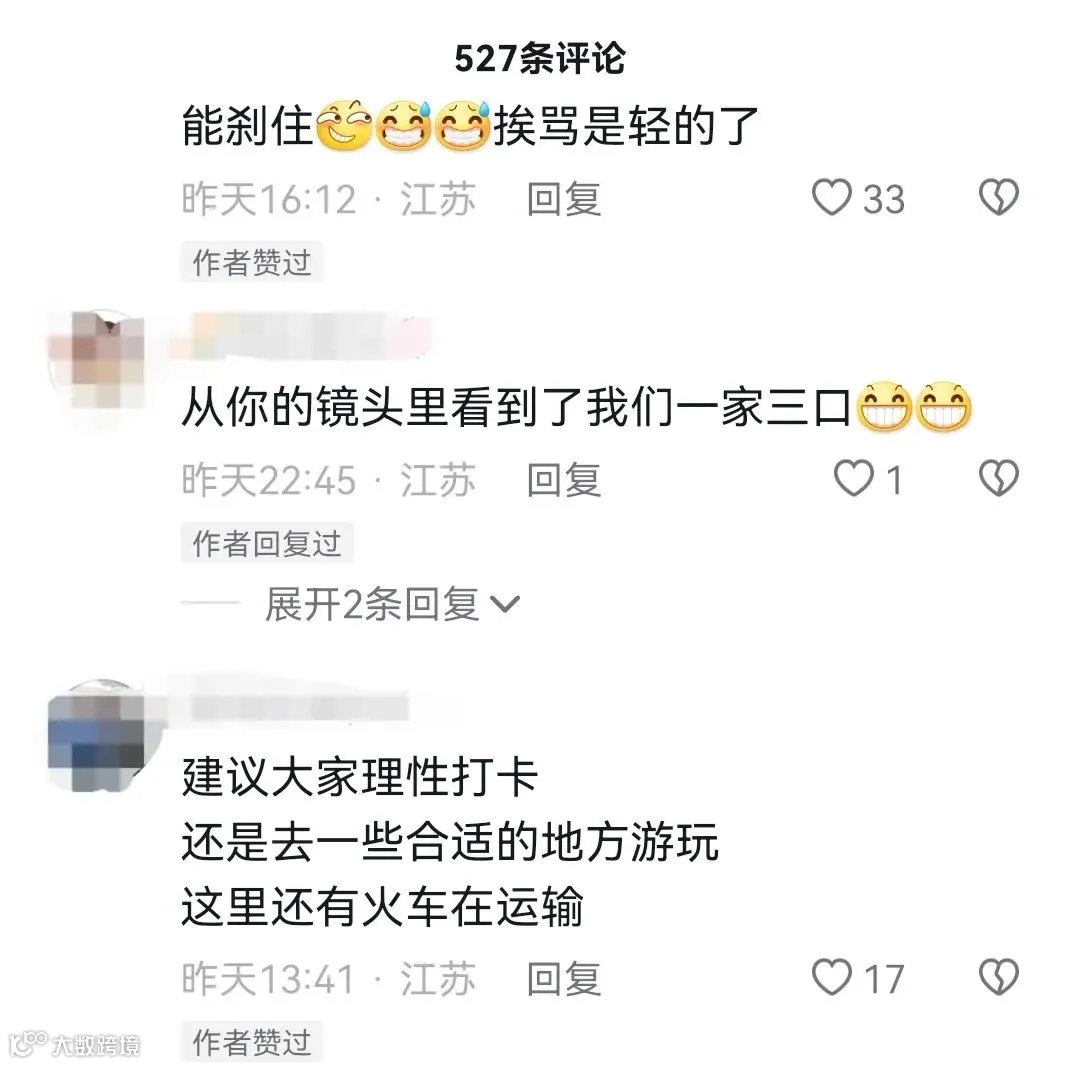Expand 展开2条回复 replies
This screenshot has height=1065, width=1080.
pos(372,604)
